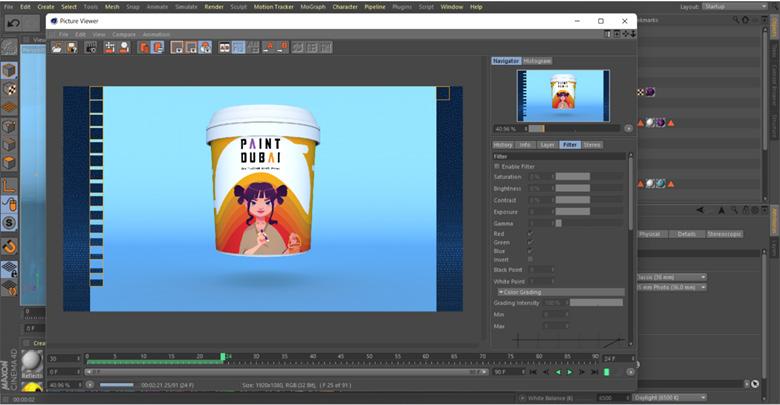Click the Navigator zoom slider
This screenshot has height=405, width=780.
click(574, 128)
